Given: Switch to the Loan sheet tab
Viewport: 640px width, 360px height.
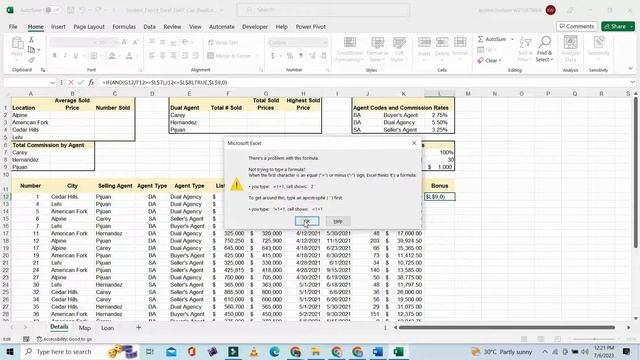Looking at the screenshot, I should click(x=107, y=328).
